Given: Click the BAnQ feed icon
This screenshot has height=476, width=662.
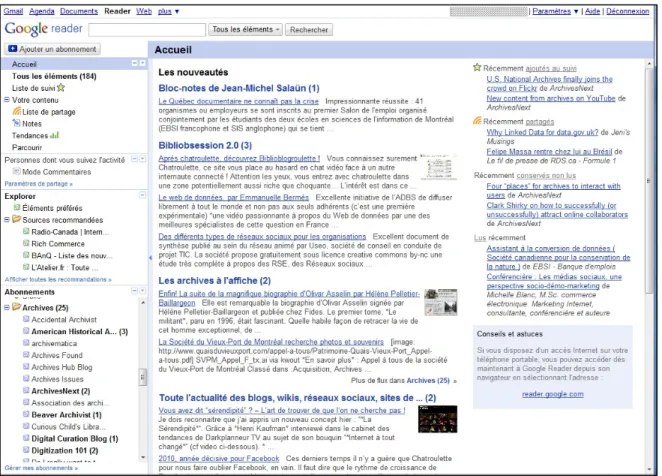Looking at the screenshot, I should tap(26, 255).
